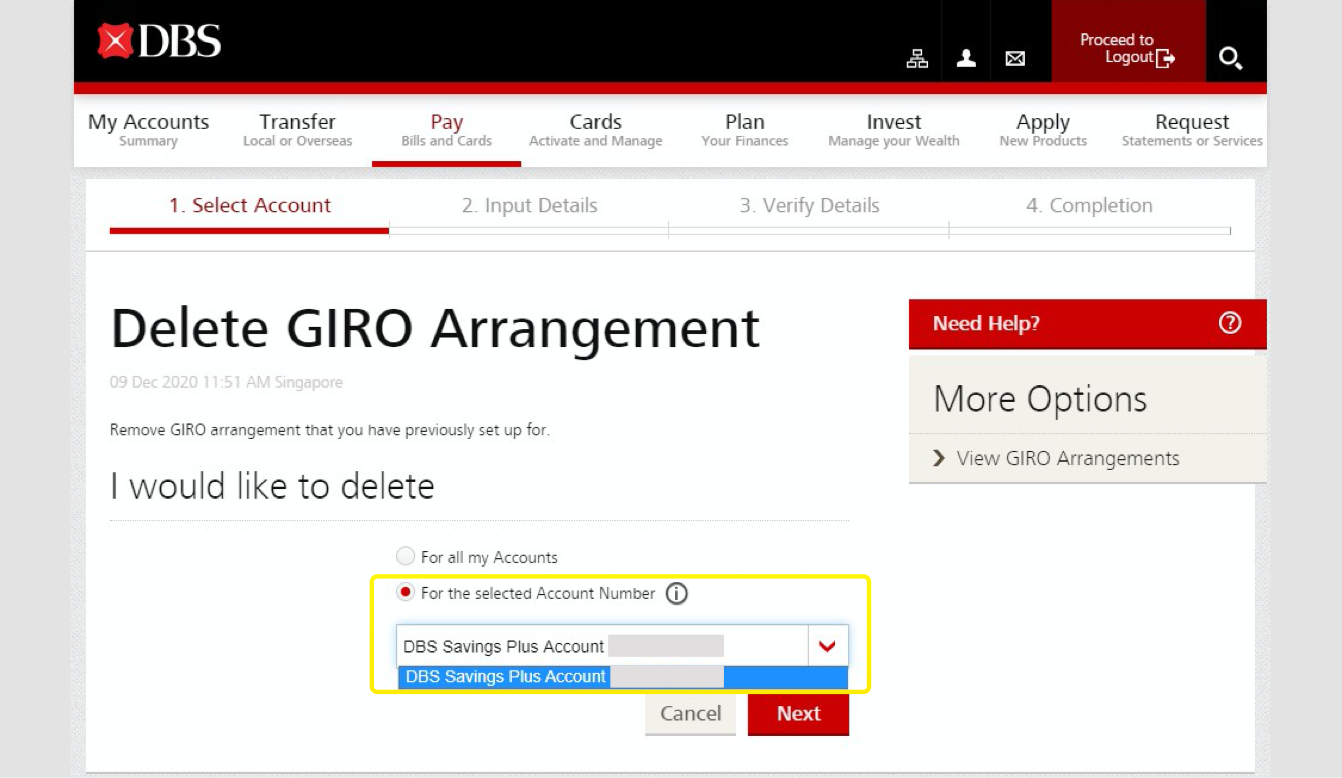Screen dimensions: 1342x778
Task: Open the Invest menu
Action: coord(893,130)
